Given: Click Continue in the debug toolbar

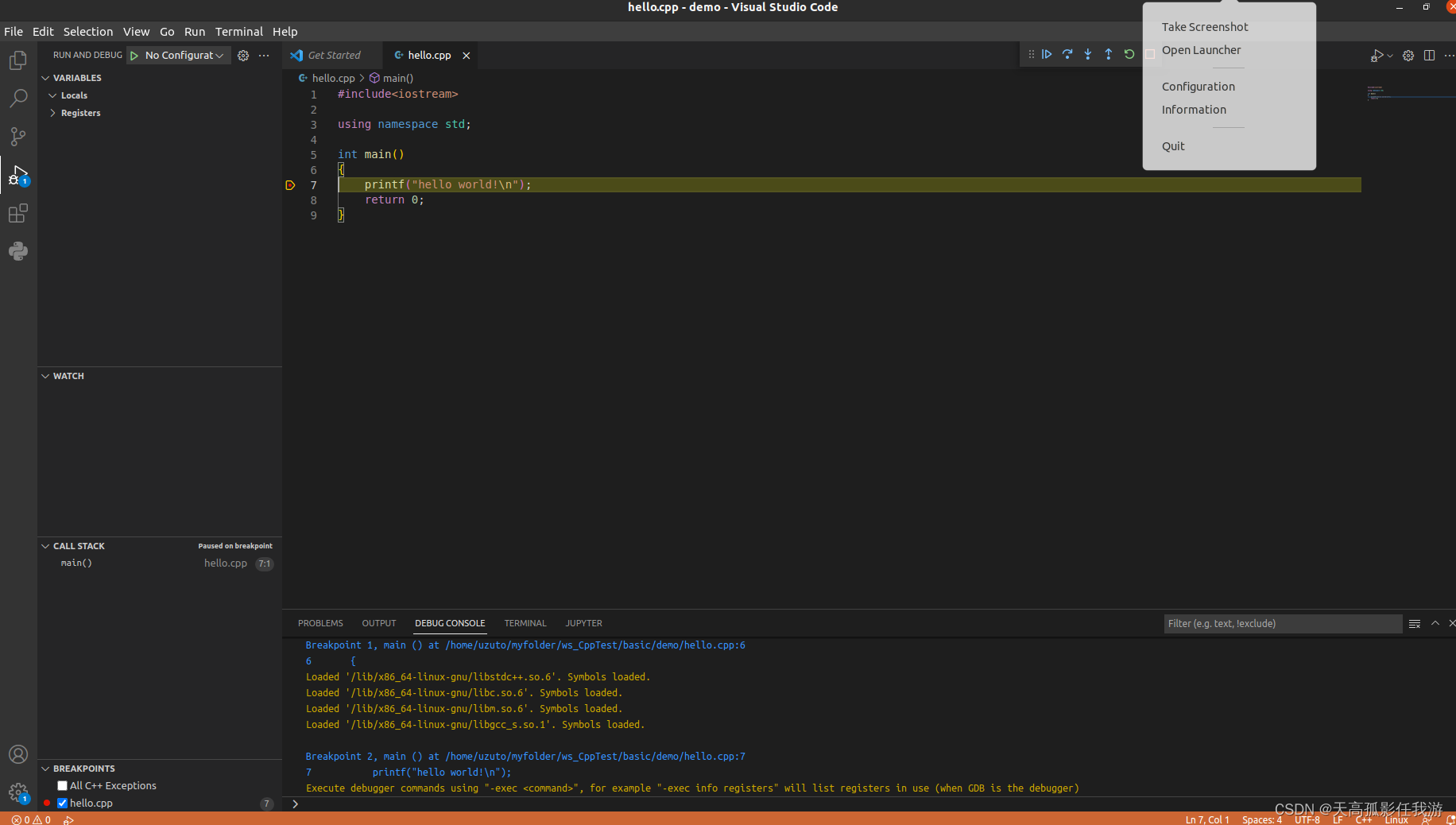Looking at the screenshot, I should [x=1047, y=54].
